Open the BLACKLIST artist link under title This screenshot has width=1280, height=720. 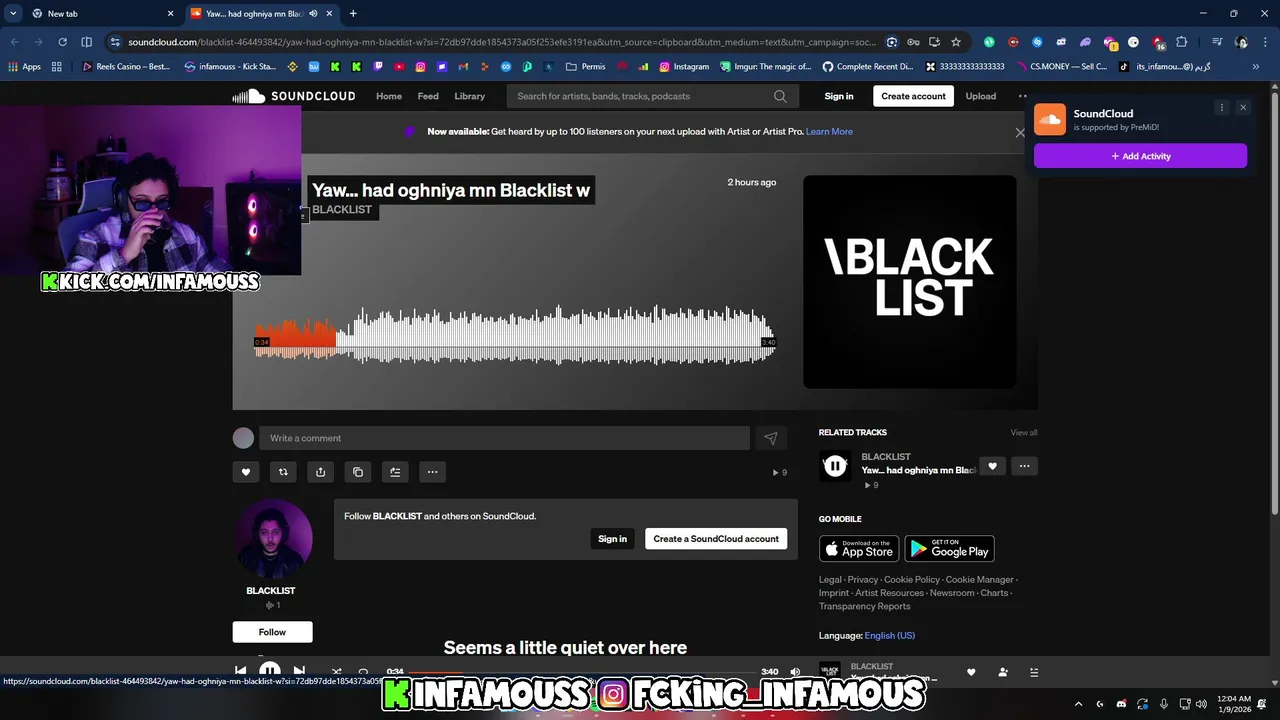[342, 209]
